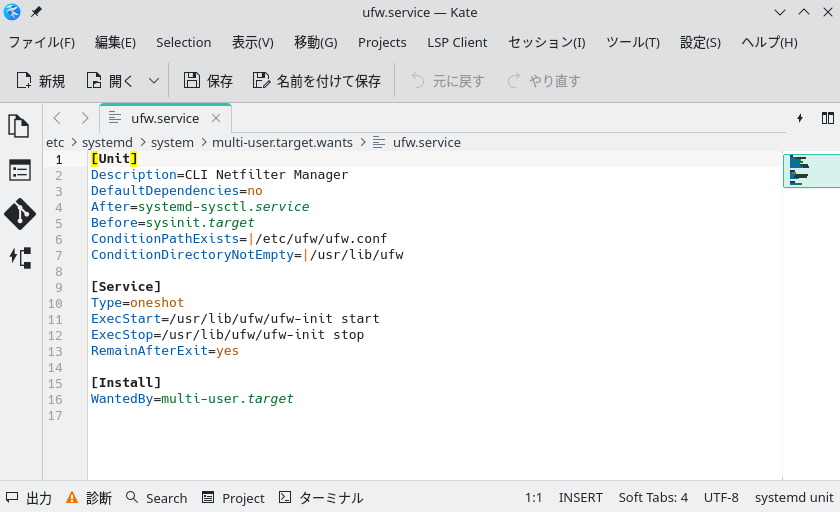Open the Soft Tabs: 4 indentation menu
840x512 pixels.
coord(653,497)
